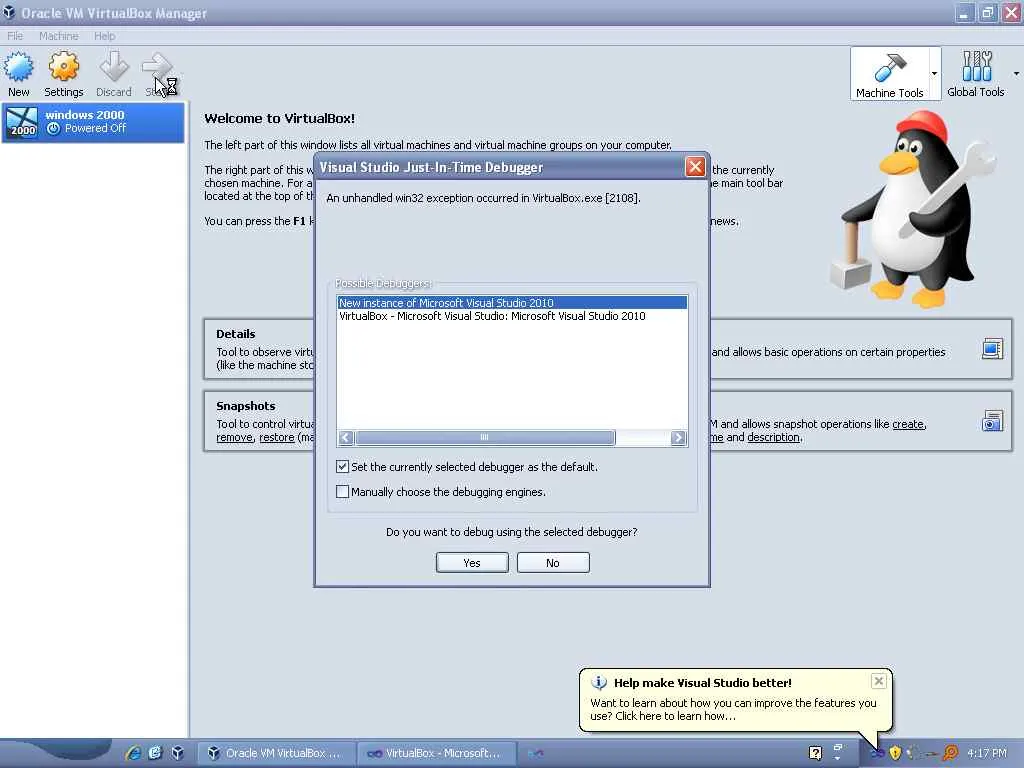Click the taskbar language bar options arrow
The image size is (1024, 768).
point(838,758)
